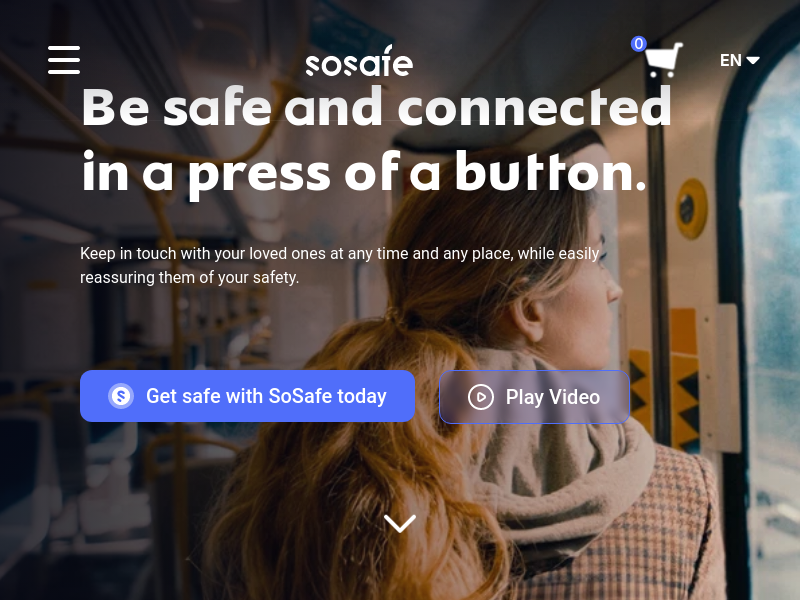The image size is (800, 600).
Task: Click the Play Video button
Action: tap(534, 397)
